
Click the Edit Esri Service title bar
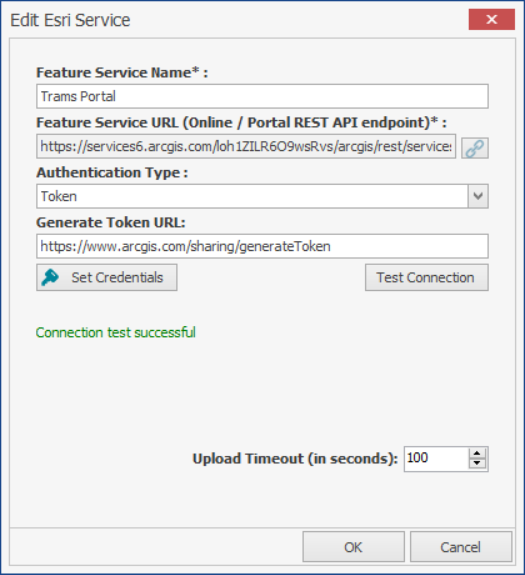coord(235,20)
